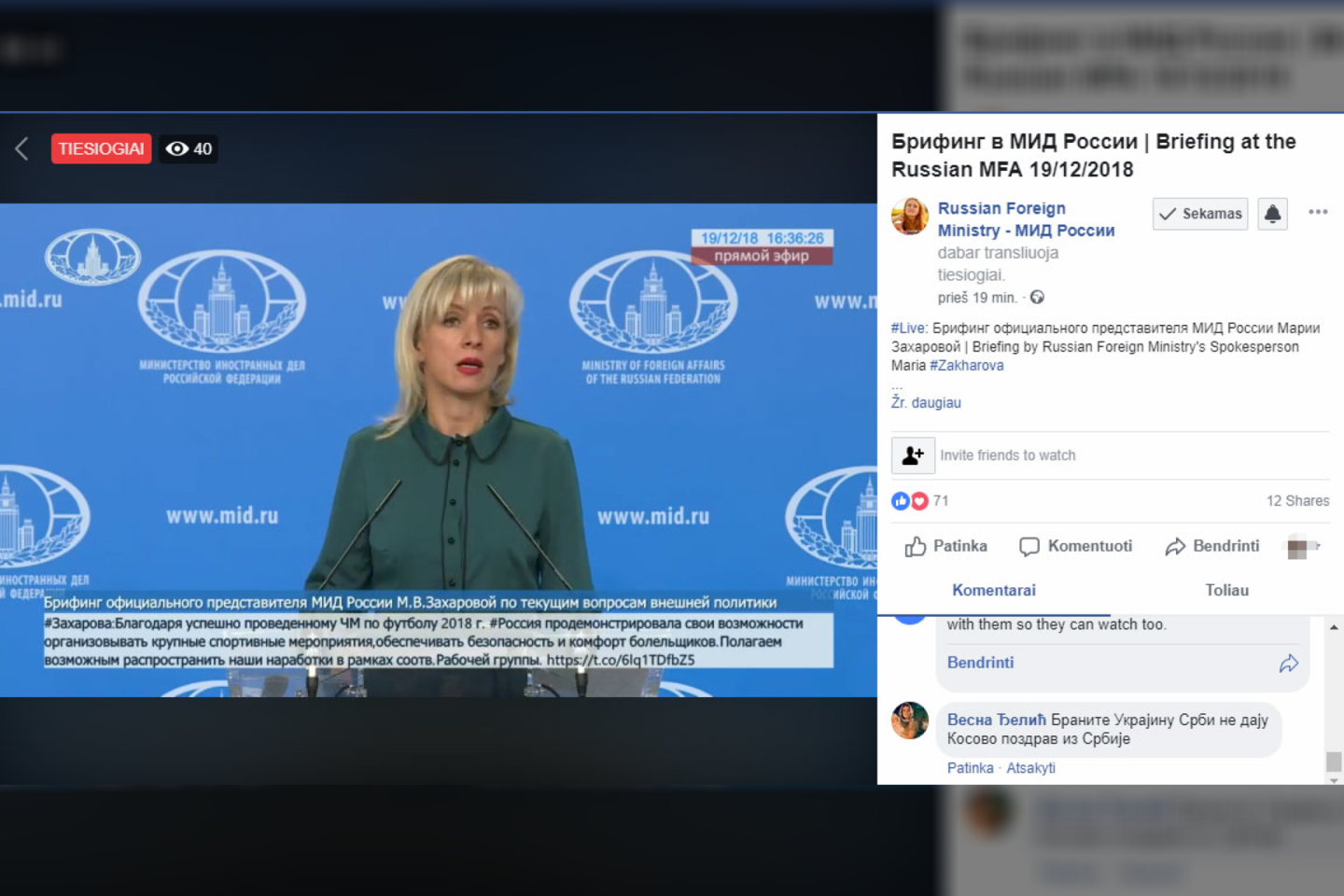Open the profile selector next to Bendrinti

[1303, 547]
